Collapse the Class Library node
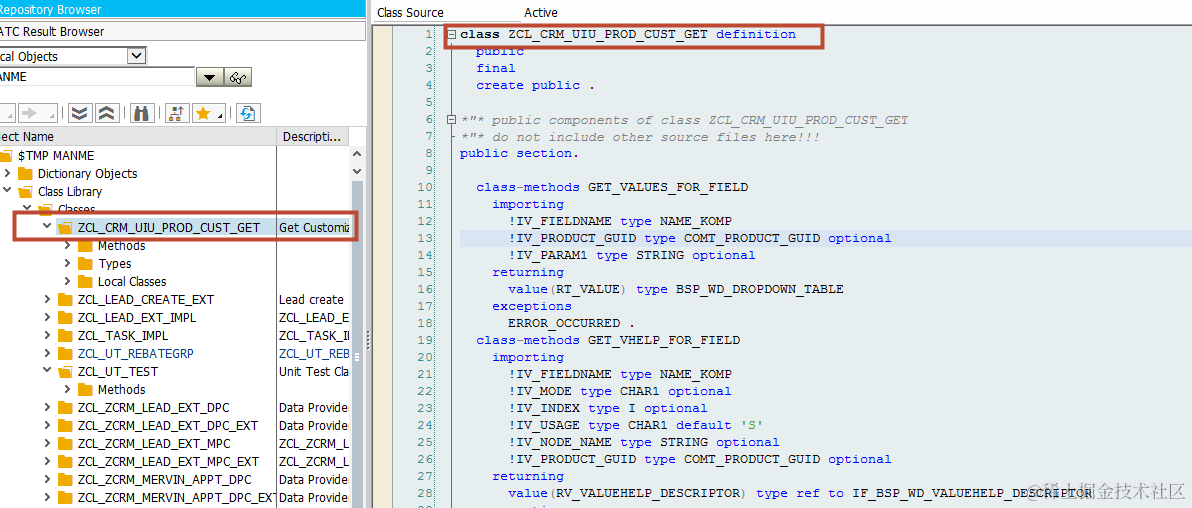The width and height of the screenshot is (1192, 508). tap(7, 192)
